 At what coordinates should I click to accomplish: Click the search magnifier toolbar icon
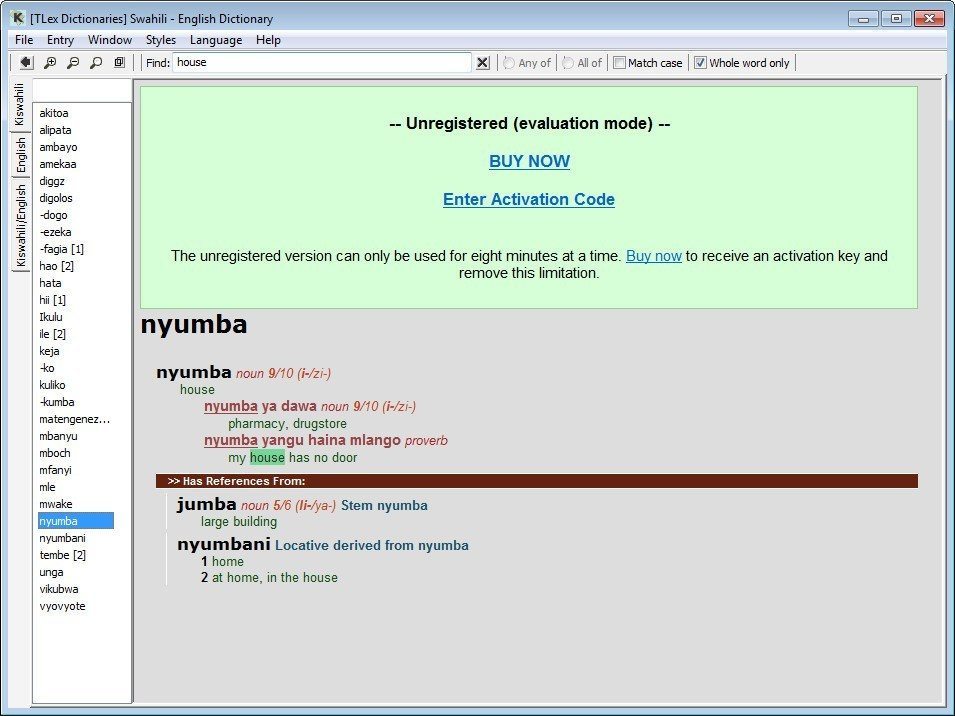click(96, 62)
